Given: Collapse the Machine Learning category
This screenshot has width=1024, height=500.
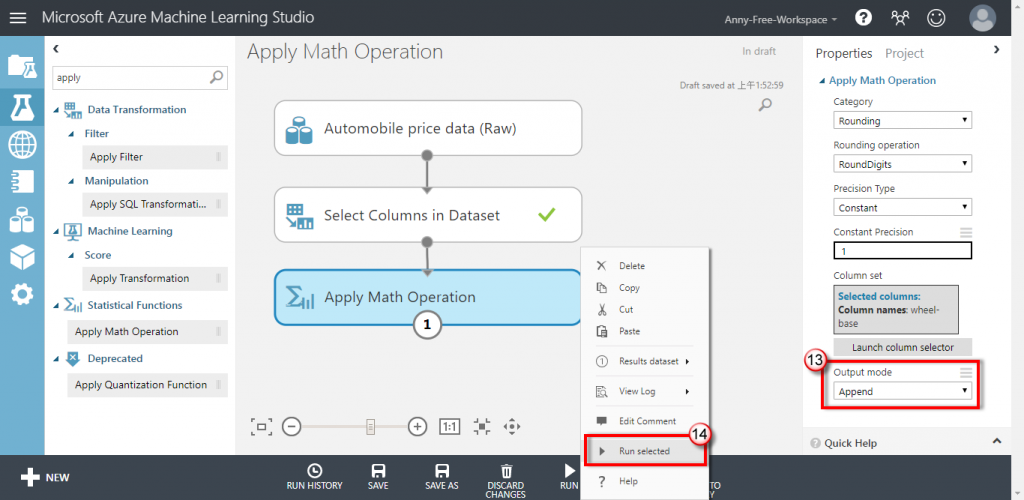Looking at the screenshot, I should click(57, 231).
